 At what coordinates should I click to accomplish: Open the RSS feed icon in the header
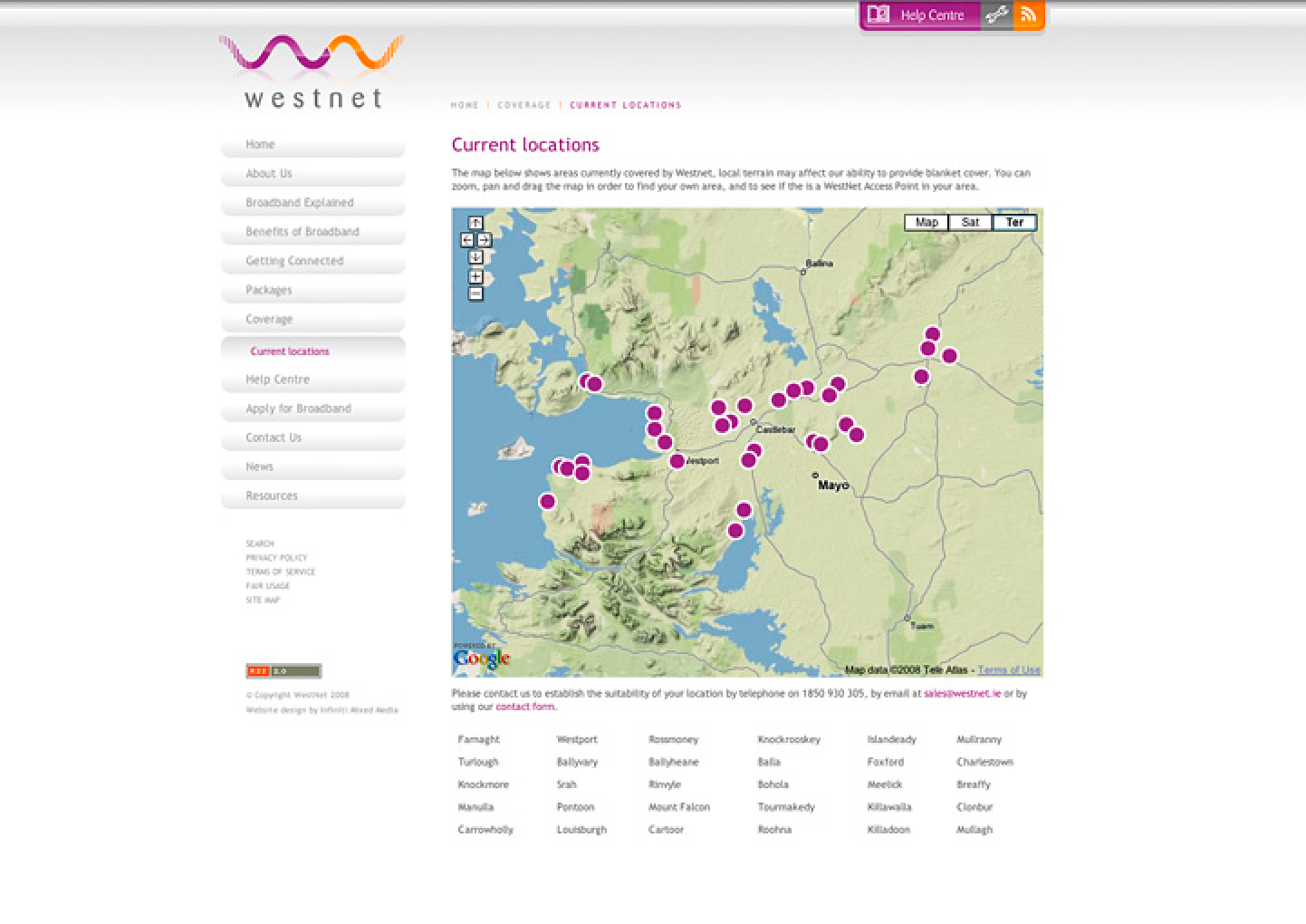pos(1029,14)
